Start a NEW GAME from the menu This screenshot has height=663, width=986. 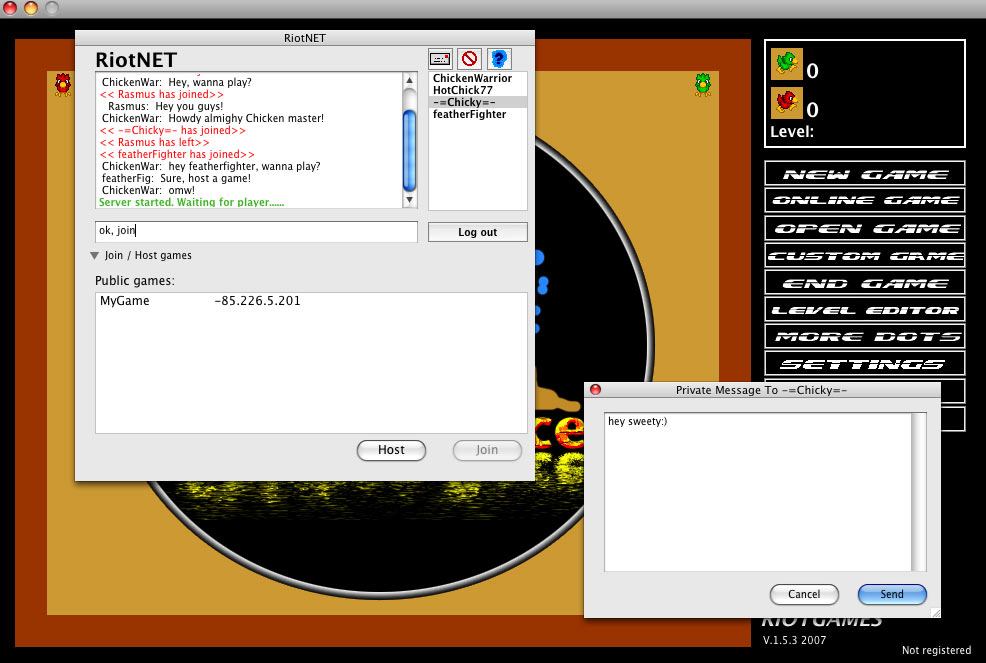[x=865, y=174]
